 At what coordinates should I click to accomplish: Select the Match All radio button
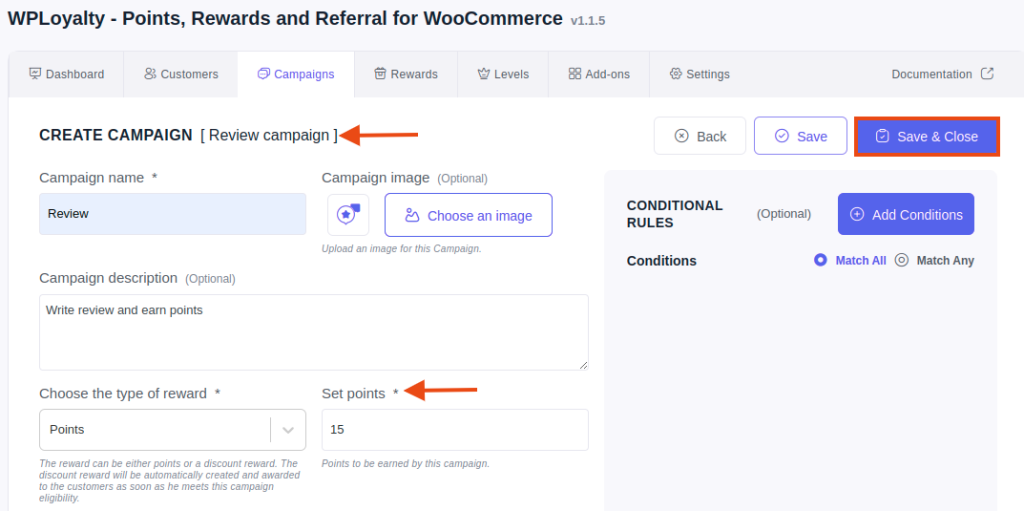820,260
